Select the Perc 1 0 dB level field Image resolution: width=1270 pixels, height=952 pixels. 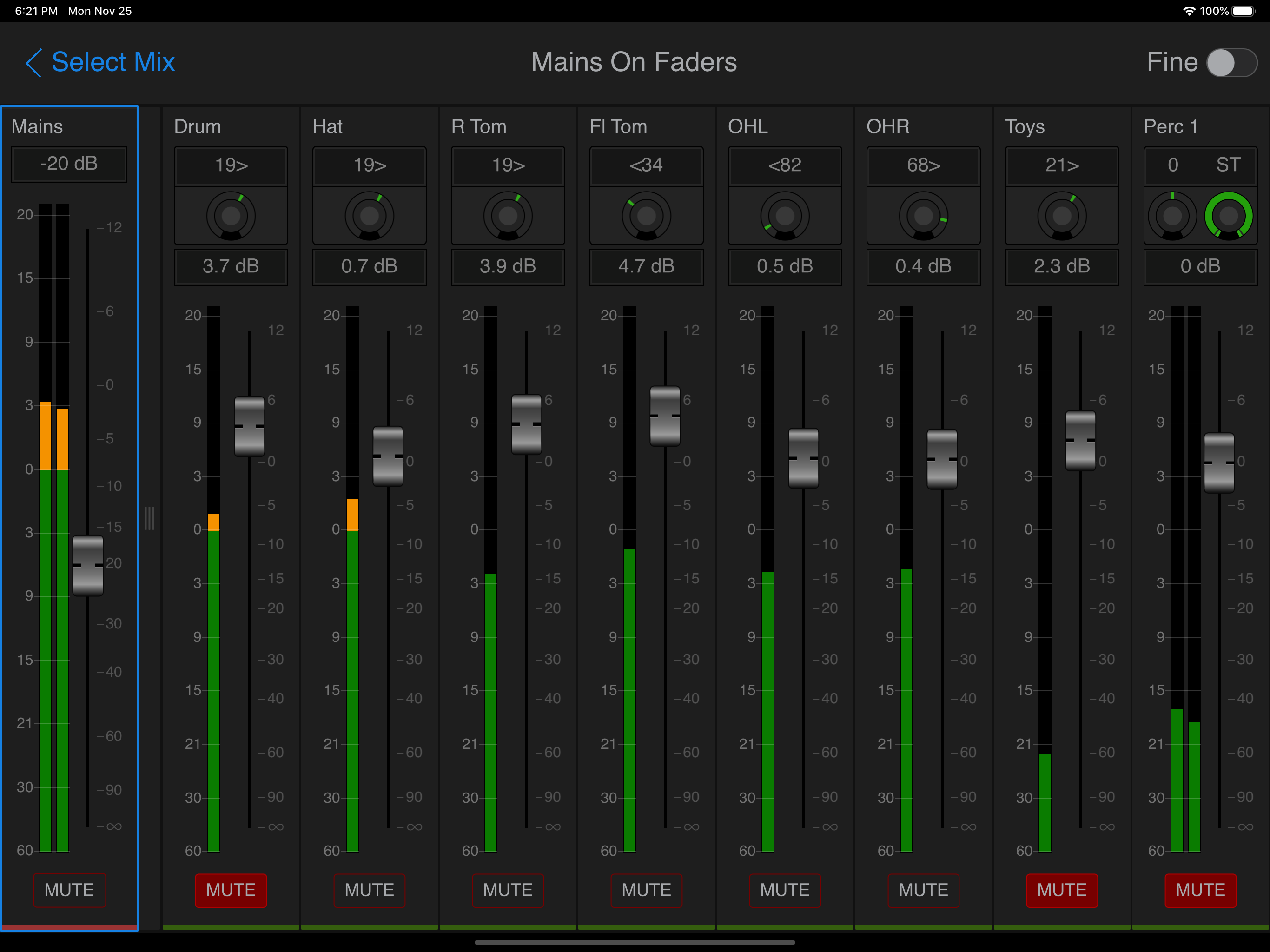1201,266
